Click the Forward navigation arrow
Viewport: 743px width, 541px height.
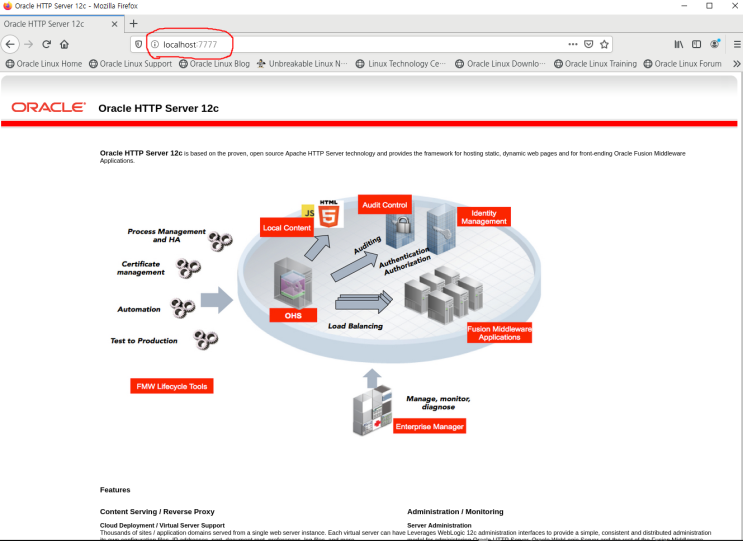[28, 45]
